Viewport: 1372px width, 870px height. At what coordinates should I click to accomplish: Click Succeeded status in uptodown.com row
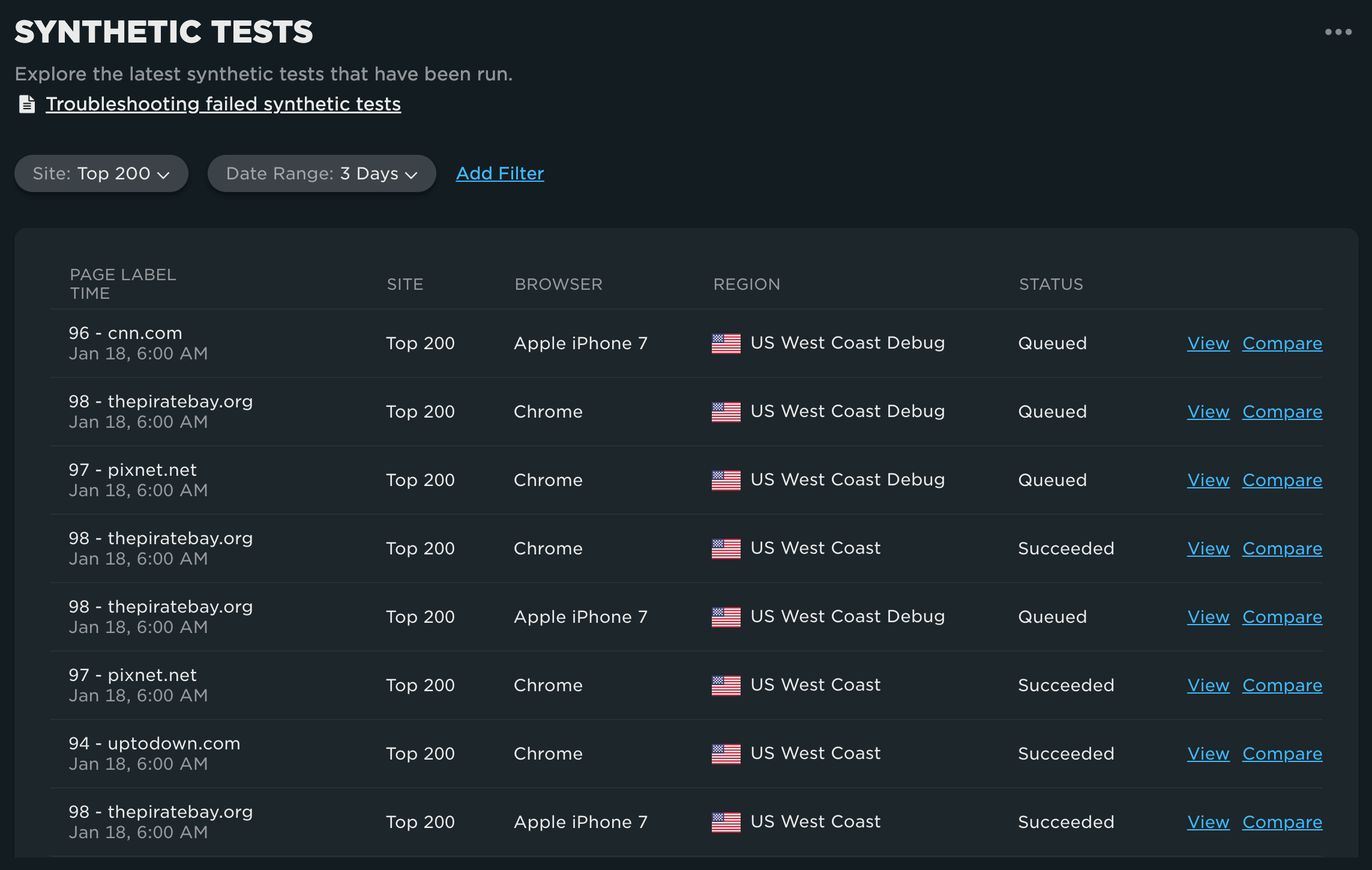coord(1066,754)
